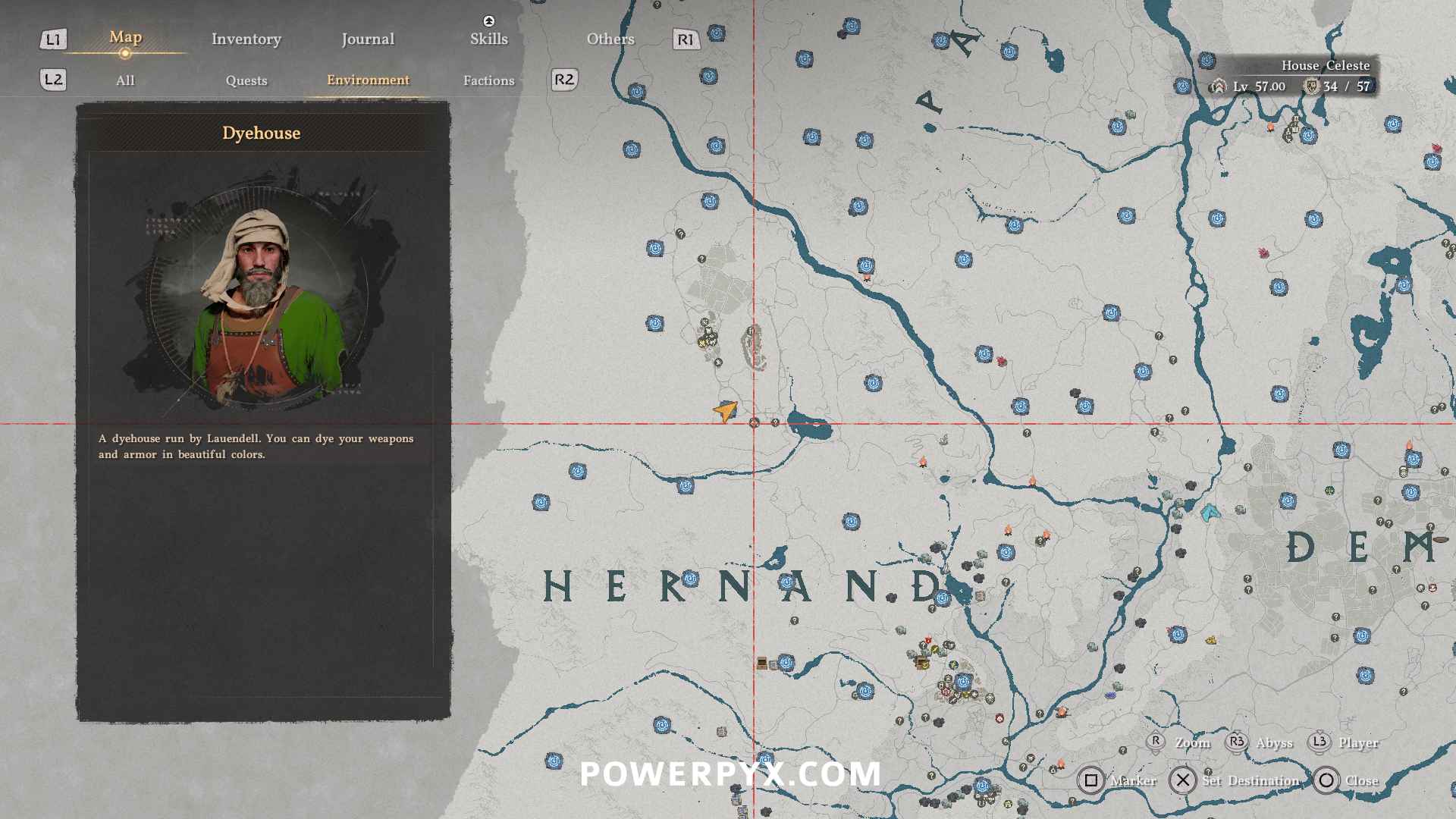Open the Inventory tab
This screenshot has width=1456, height=819.
[x=246, y=39]
